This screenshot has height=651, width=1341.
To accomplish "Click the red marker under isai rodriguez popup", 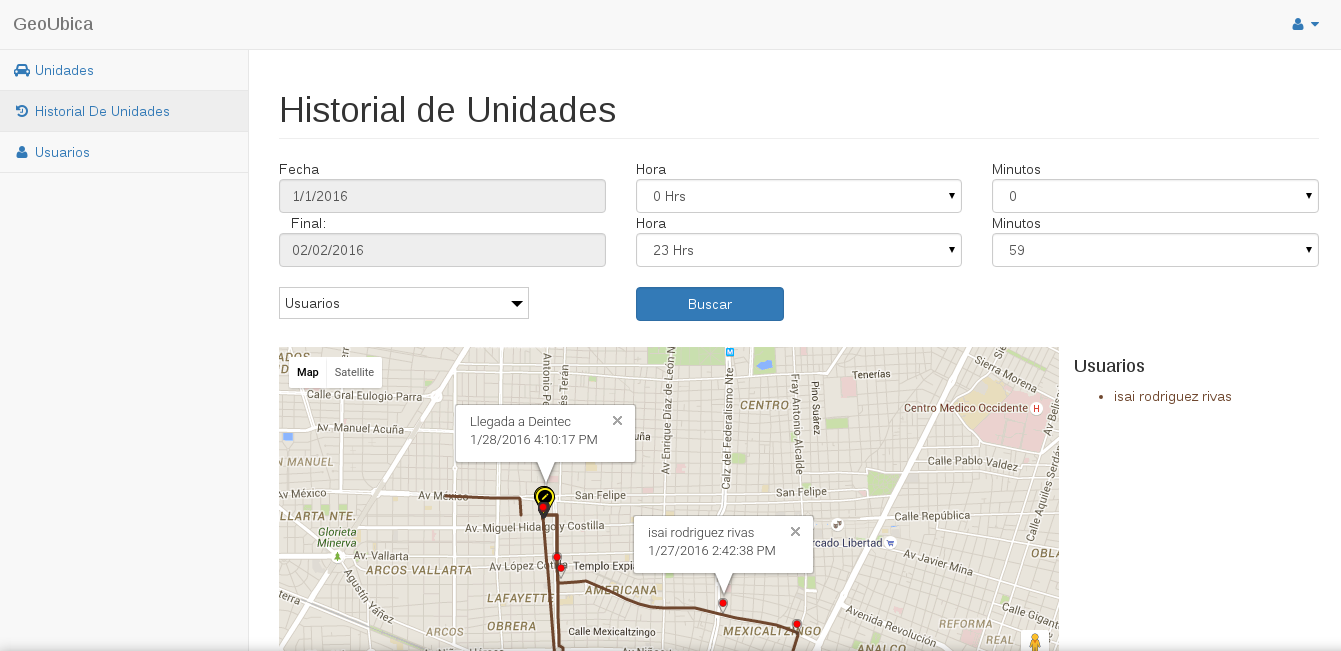I will [x=723, y=603].
